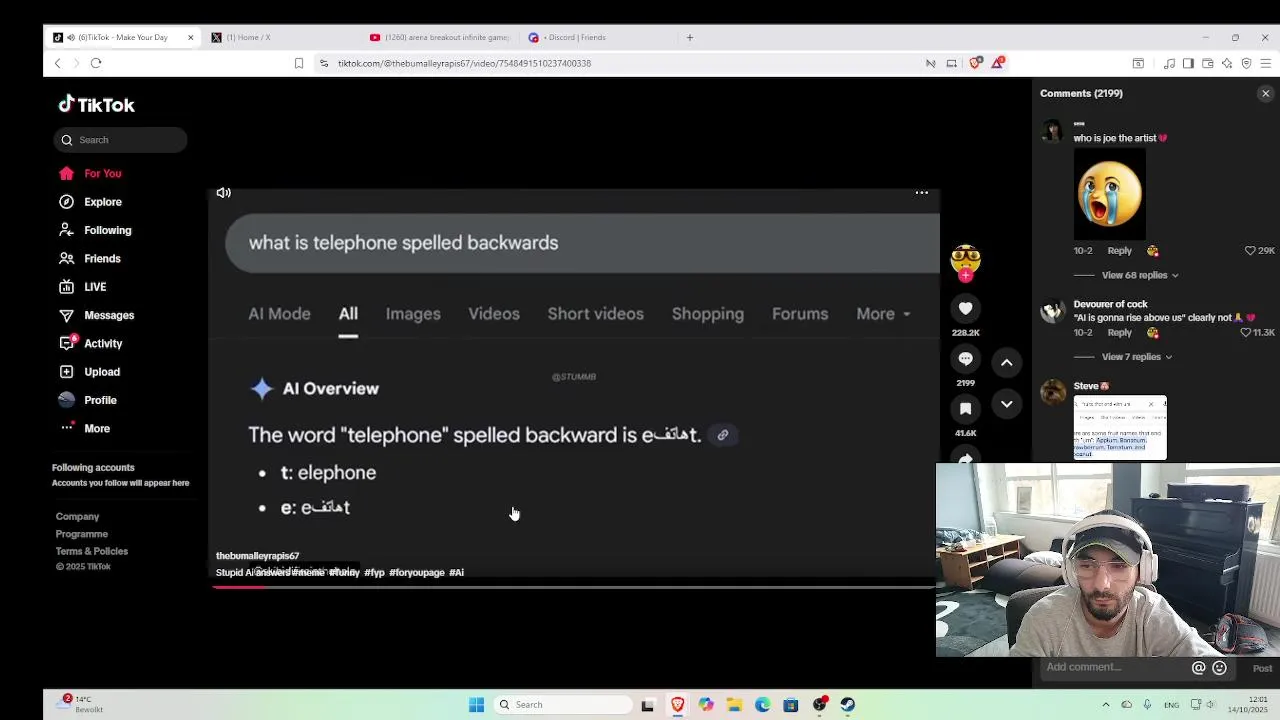Open Brave Rewards triangle icon
The width and height of the screenshot is (1280, 720).
coord(997,63)
